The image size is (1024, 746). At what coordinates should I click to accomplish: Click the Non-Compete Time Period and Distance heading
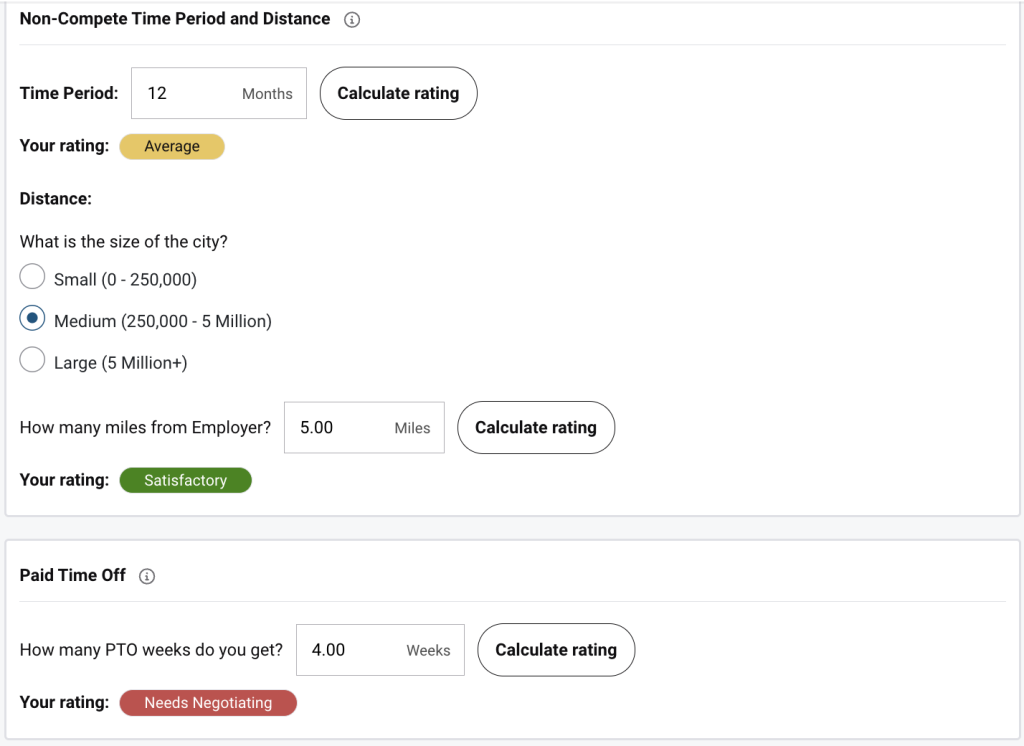coord(175,19)
